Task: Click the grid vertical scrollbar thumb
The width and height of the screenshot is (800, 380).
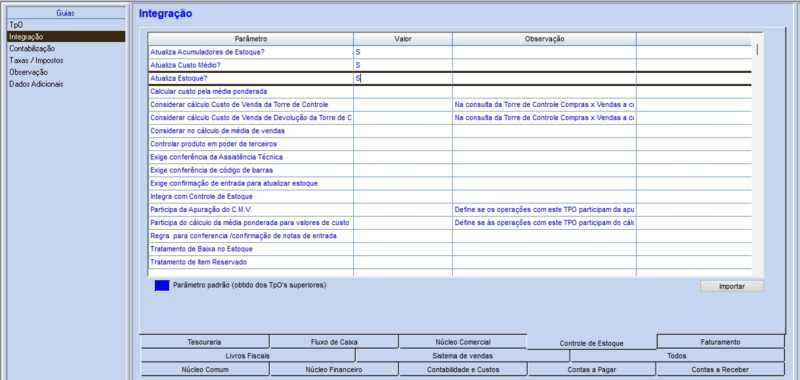Action: (x=757, y=49)
